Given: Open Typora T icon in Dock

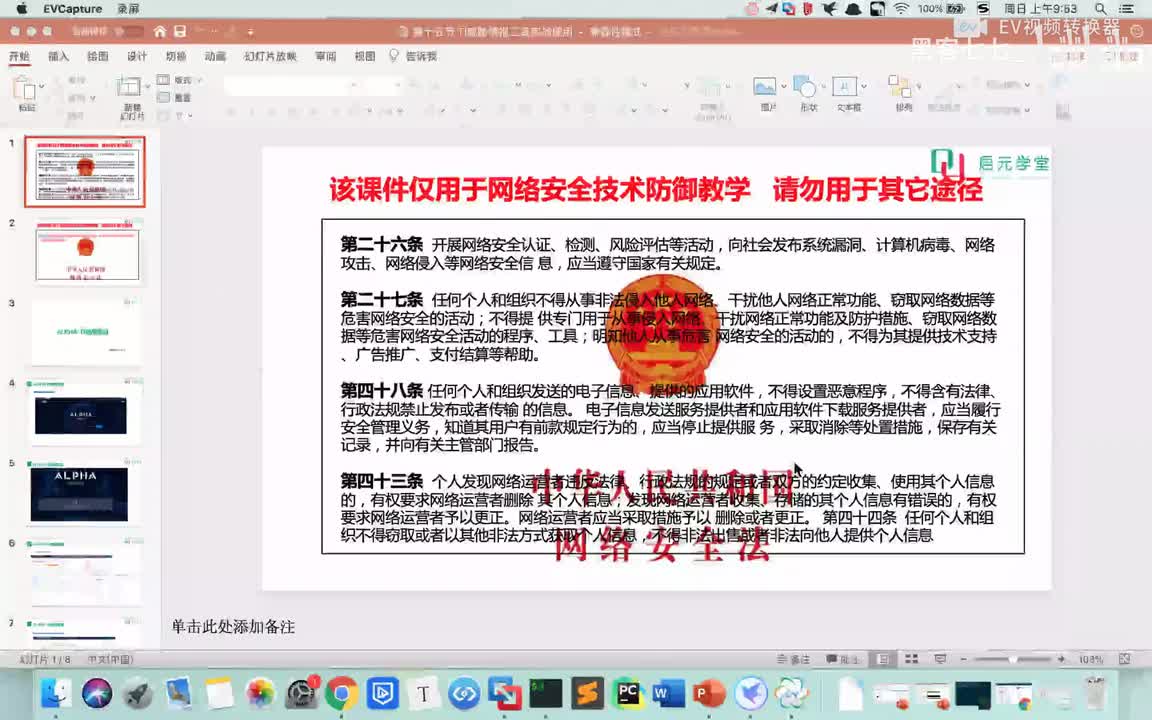Looking at the screenshot, I should 423,693.
